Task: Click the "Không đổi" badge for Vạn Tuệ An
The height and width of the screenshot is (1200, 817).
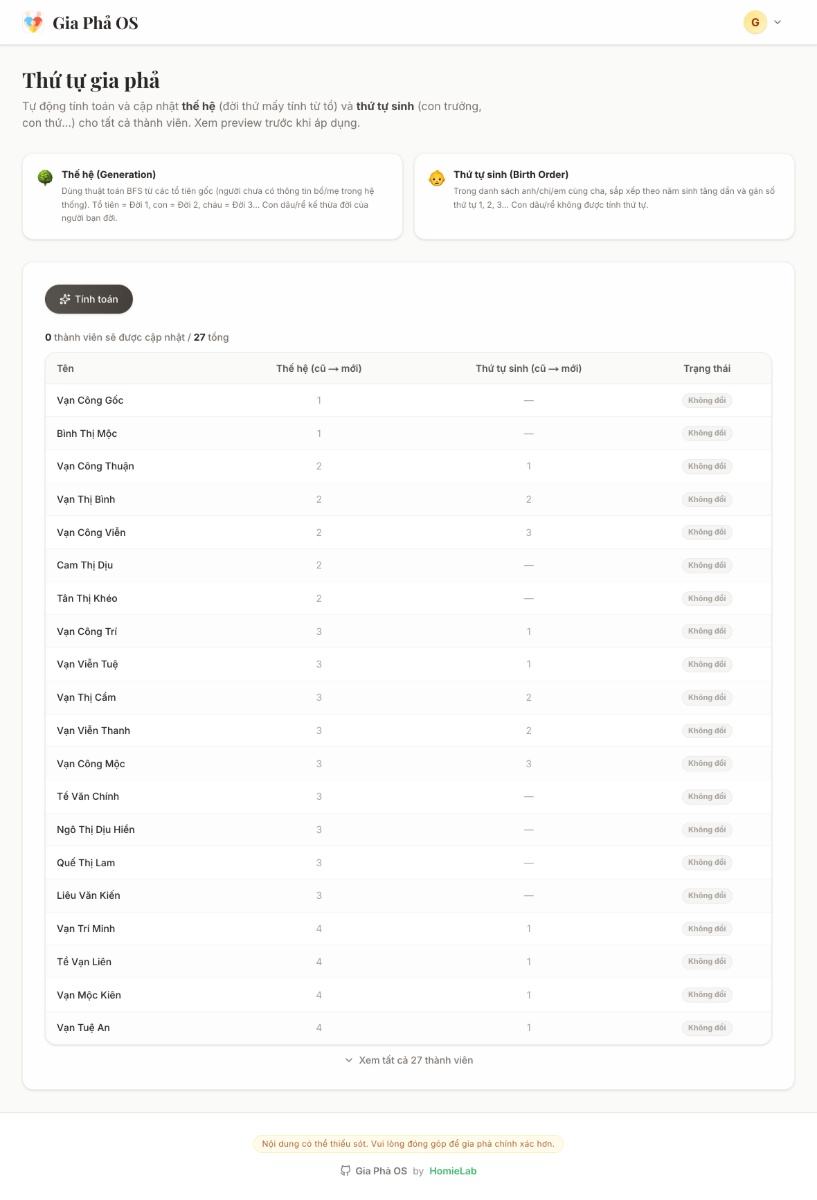Action: pos(707,1027)
